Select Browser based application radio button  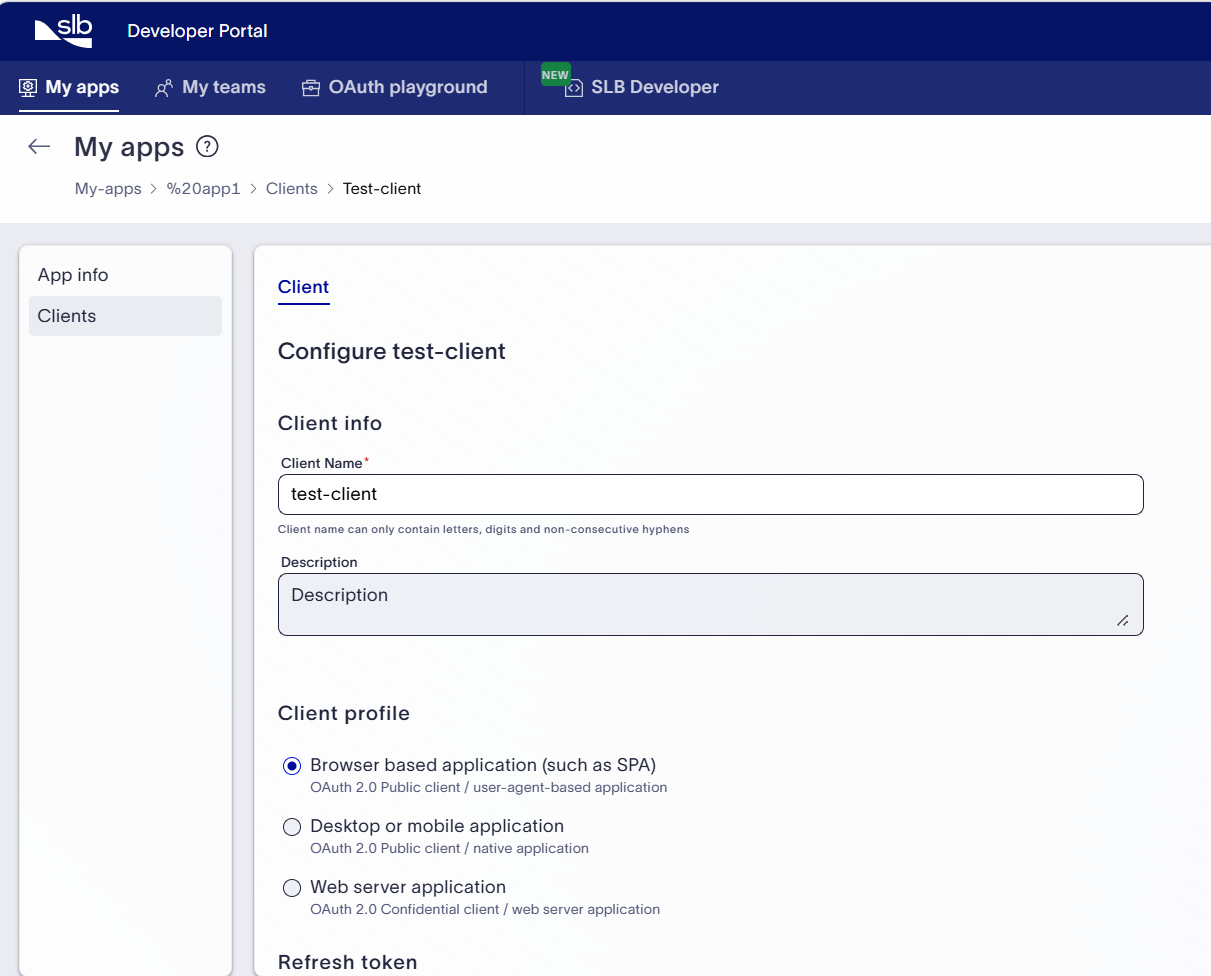[x=292, y=766]
